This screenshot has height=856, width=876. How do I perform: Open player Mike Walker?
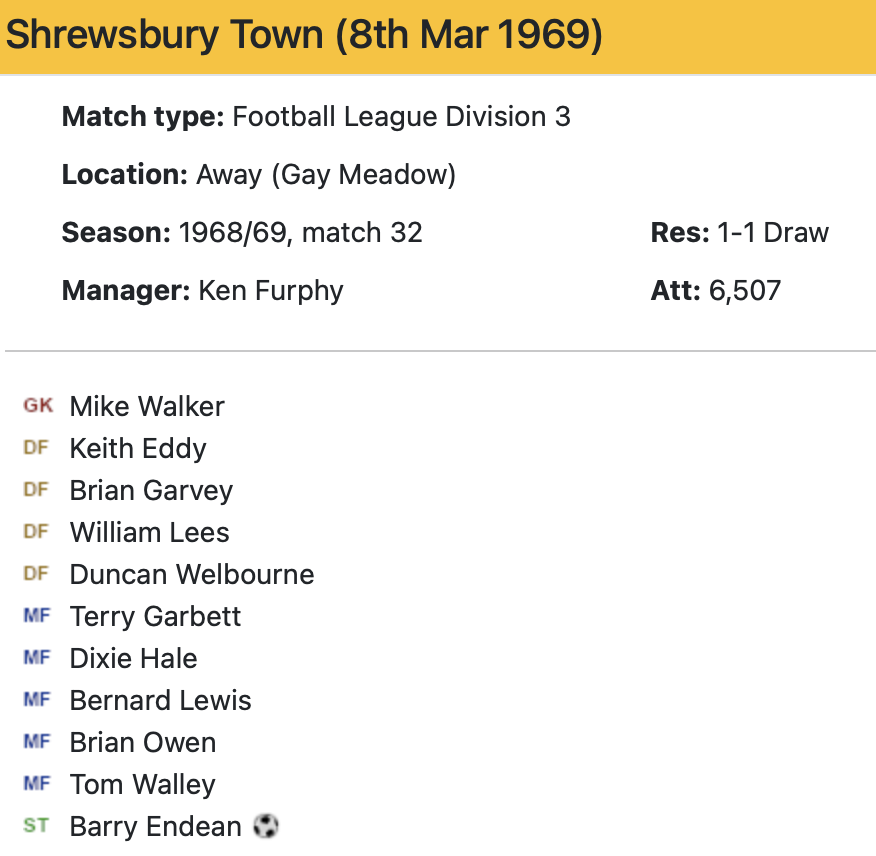pyautogui.click(x=147, y=406)
